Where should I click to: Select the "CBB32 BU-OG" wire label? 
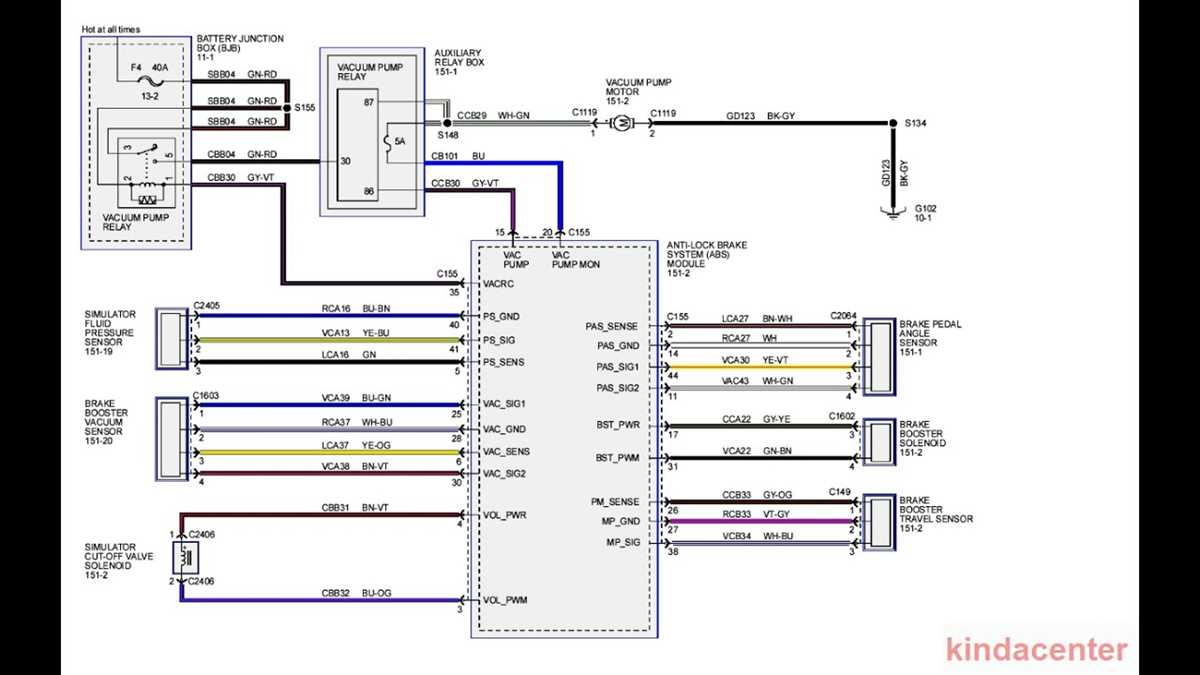[356, 594]
